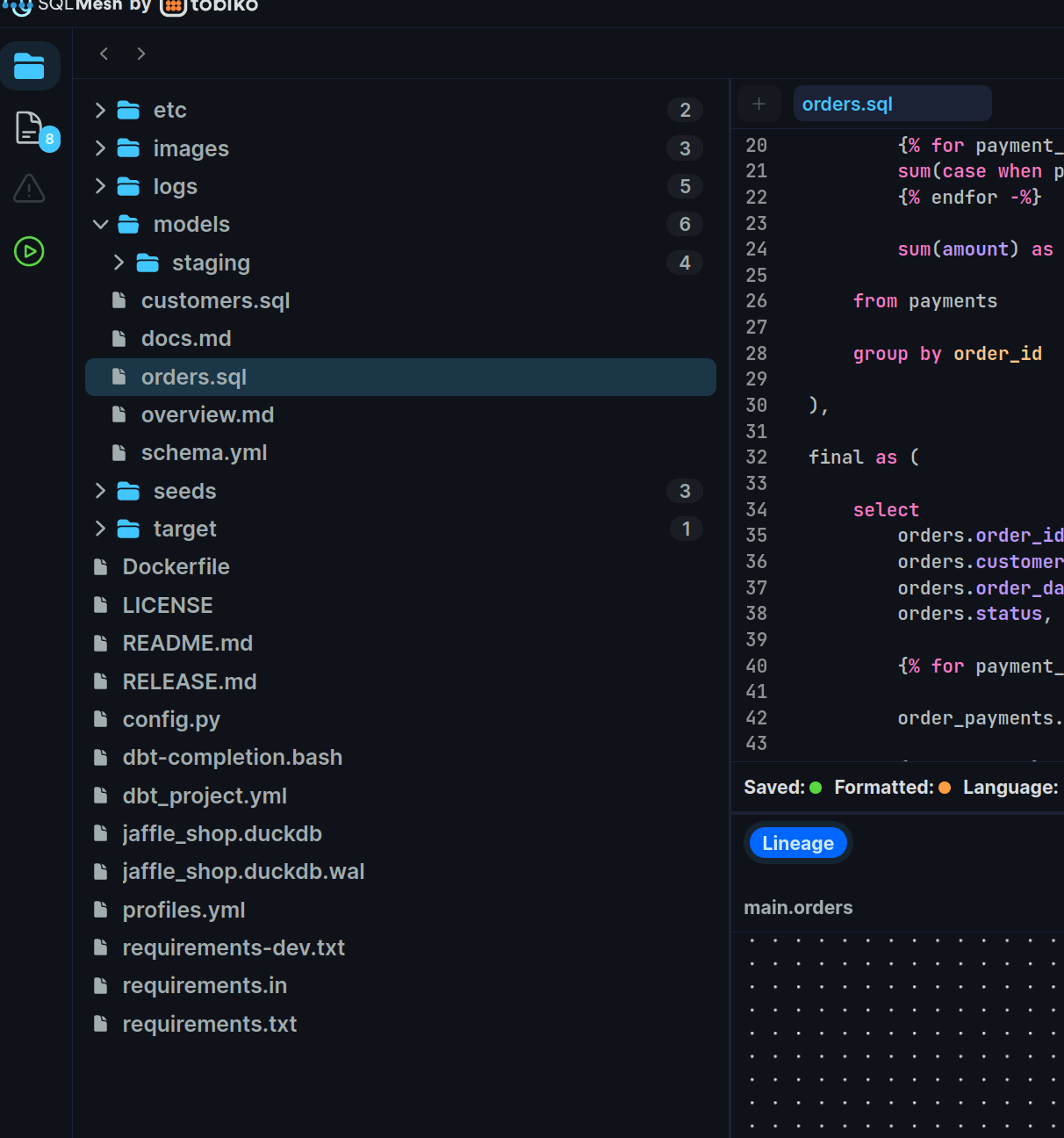1064x1138 pixels.
Task: Open profiles.yml file name
Action: pyautogui.click(x=183, y=910)
